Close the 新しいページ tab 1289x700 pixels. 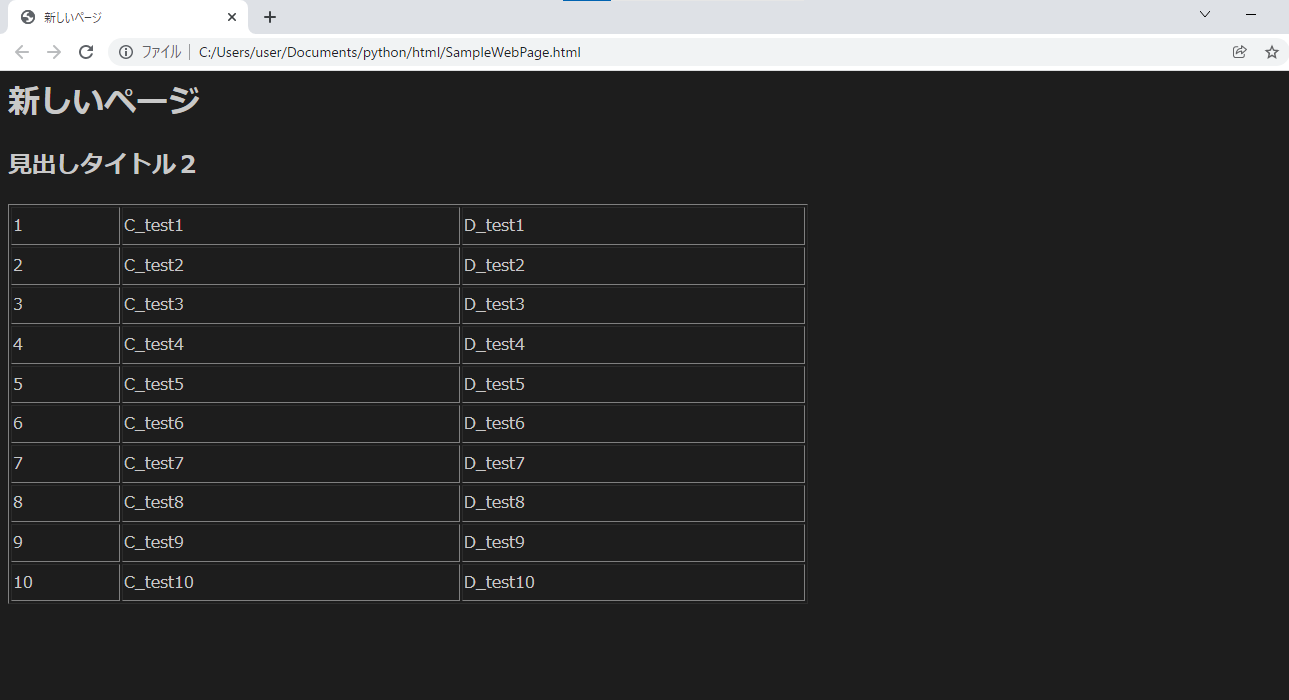[x=232, y=17]
